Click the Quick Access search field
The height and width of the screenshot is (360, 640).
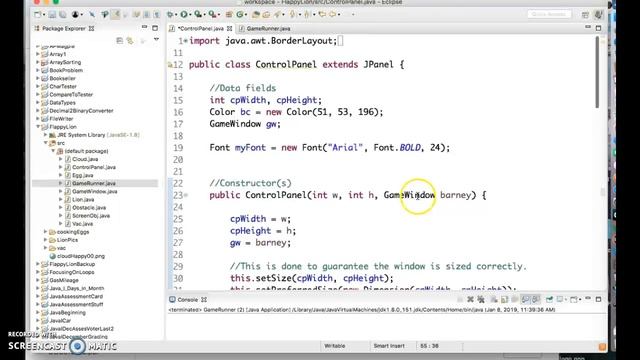[549, 15]
